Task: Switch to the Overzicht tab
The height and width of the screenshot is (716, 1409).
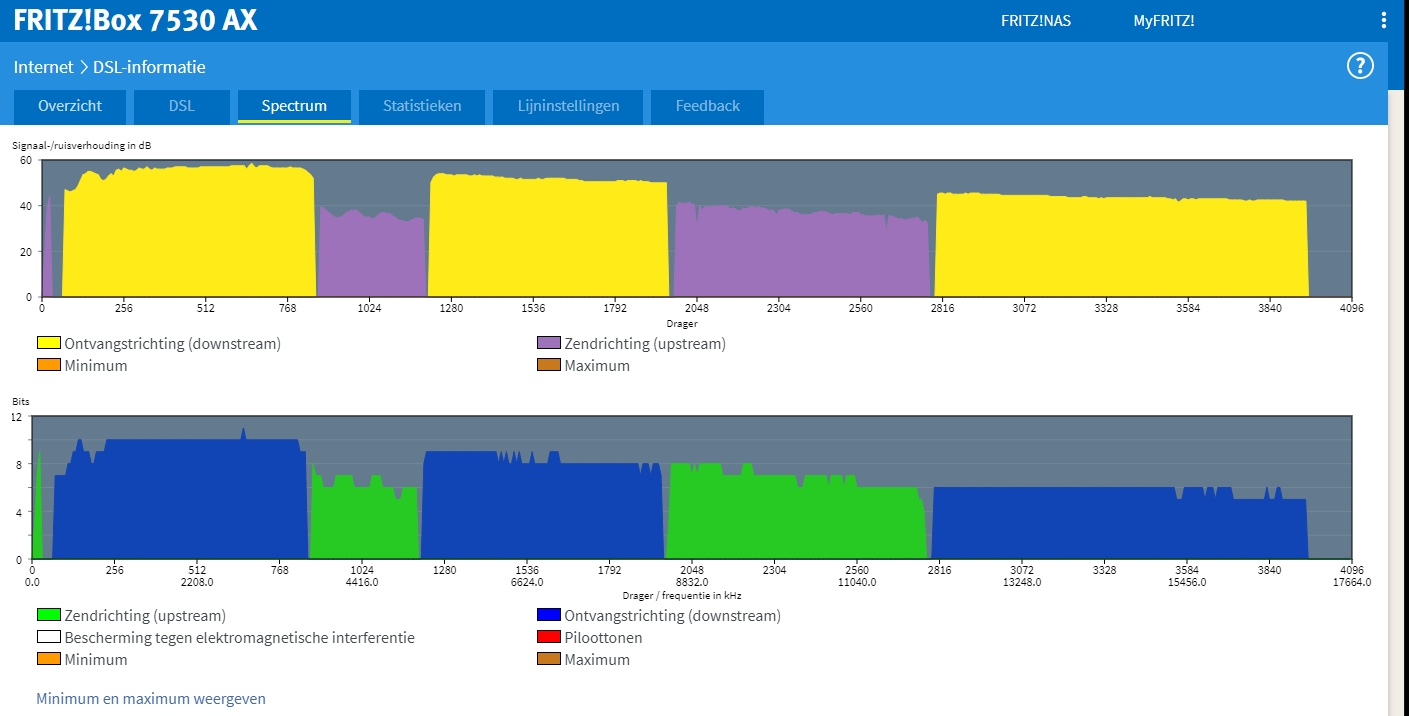Action: (71, 106)
